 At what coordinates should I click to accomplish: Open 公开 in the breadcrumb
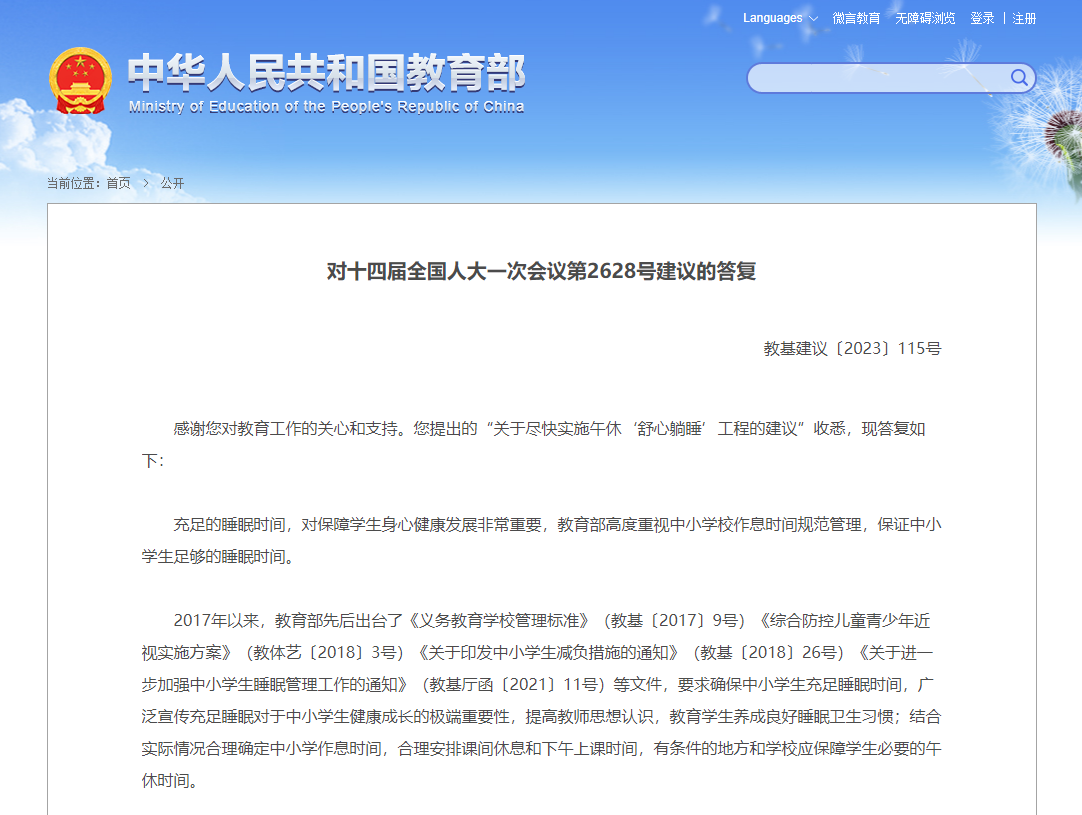point(173,183)
